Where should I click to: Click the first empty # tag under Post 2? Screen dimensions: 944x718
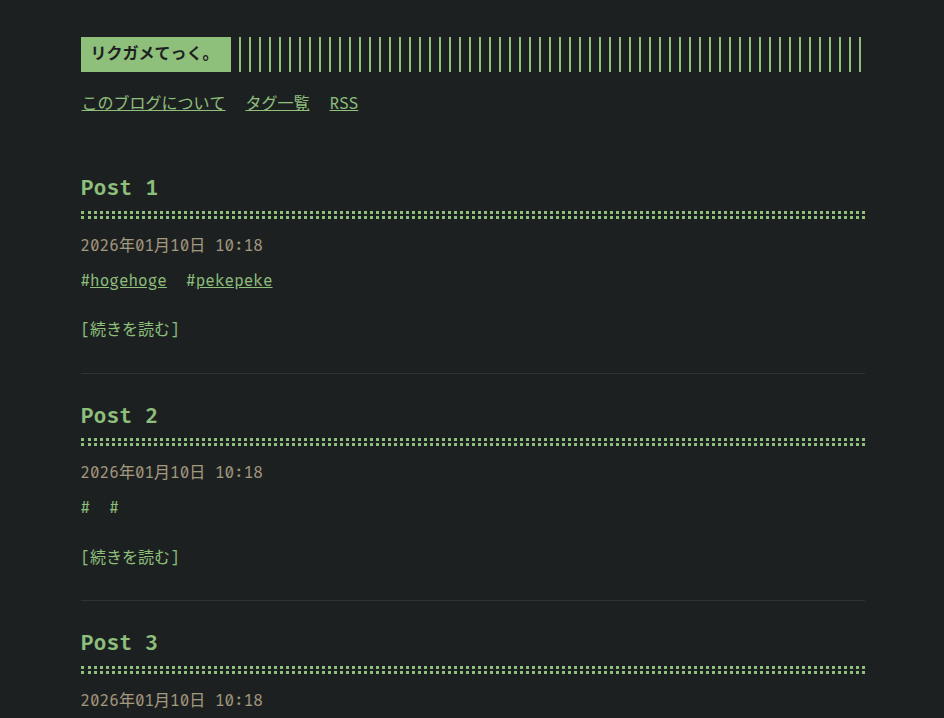click(85, 507)
